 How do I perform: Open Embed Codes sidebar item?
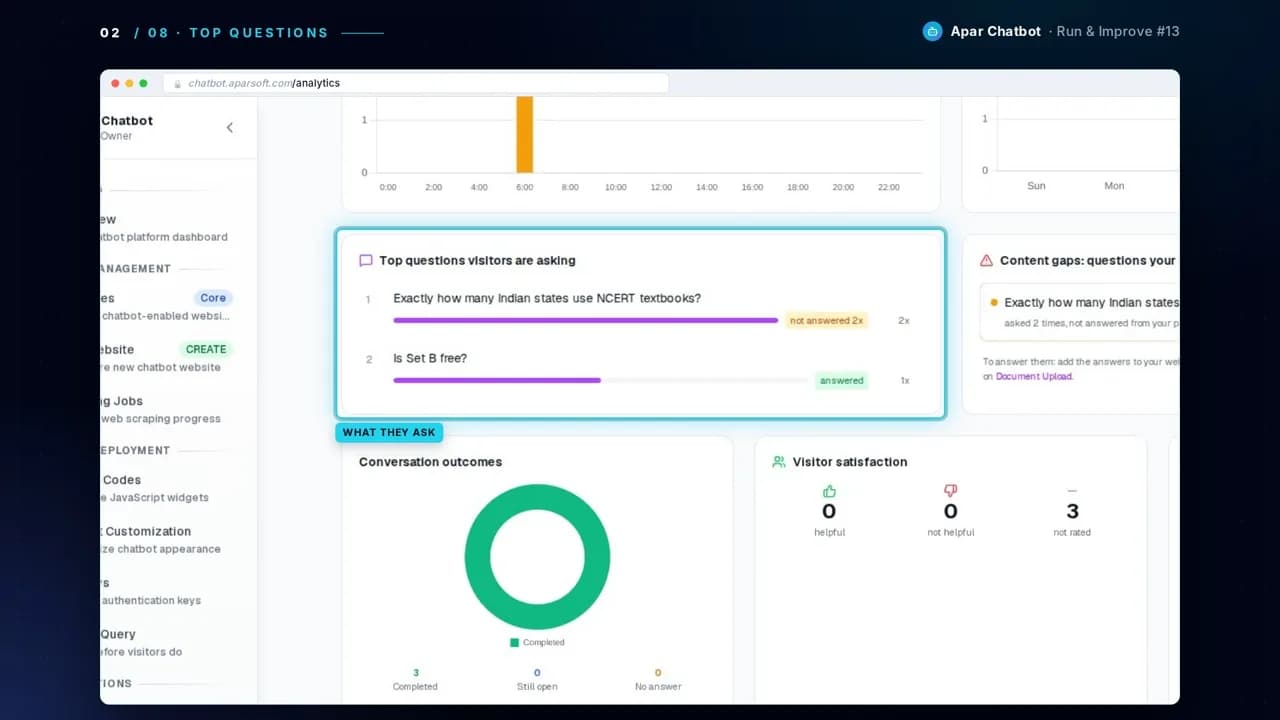167,488
